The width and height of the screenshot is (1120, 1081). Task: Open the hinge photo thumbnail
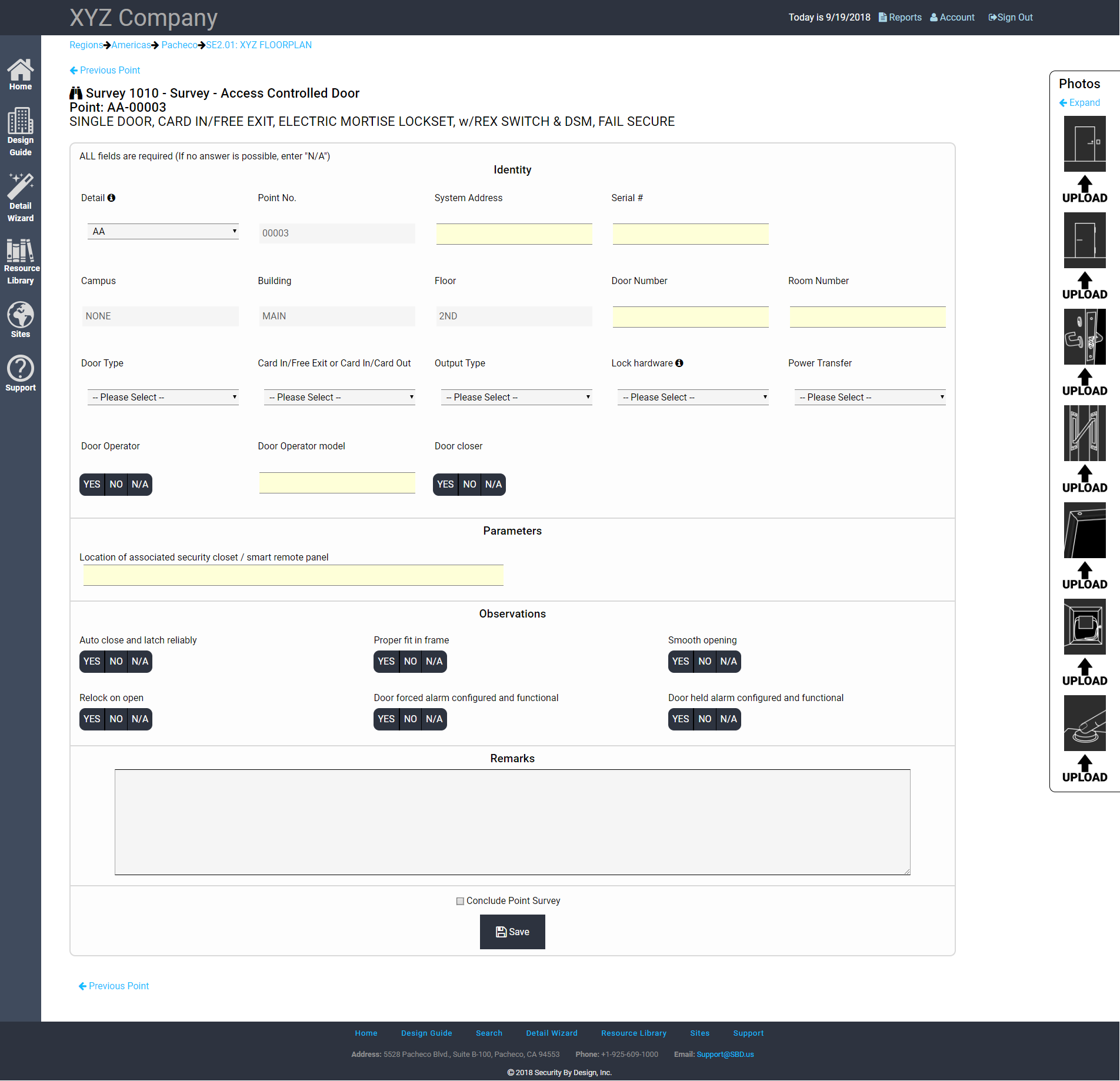(1085, 433)
